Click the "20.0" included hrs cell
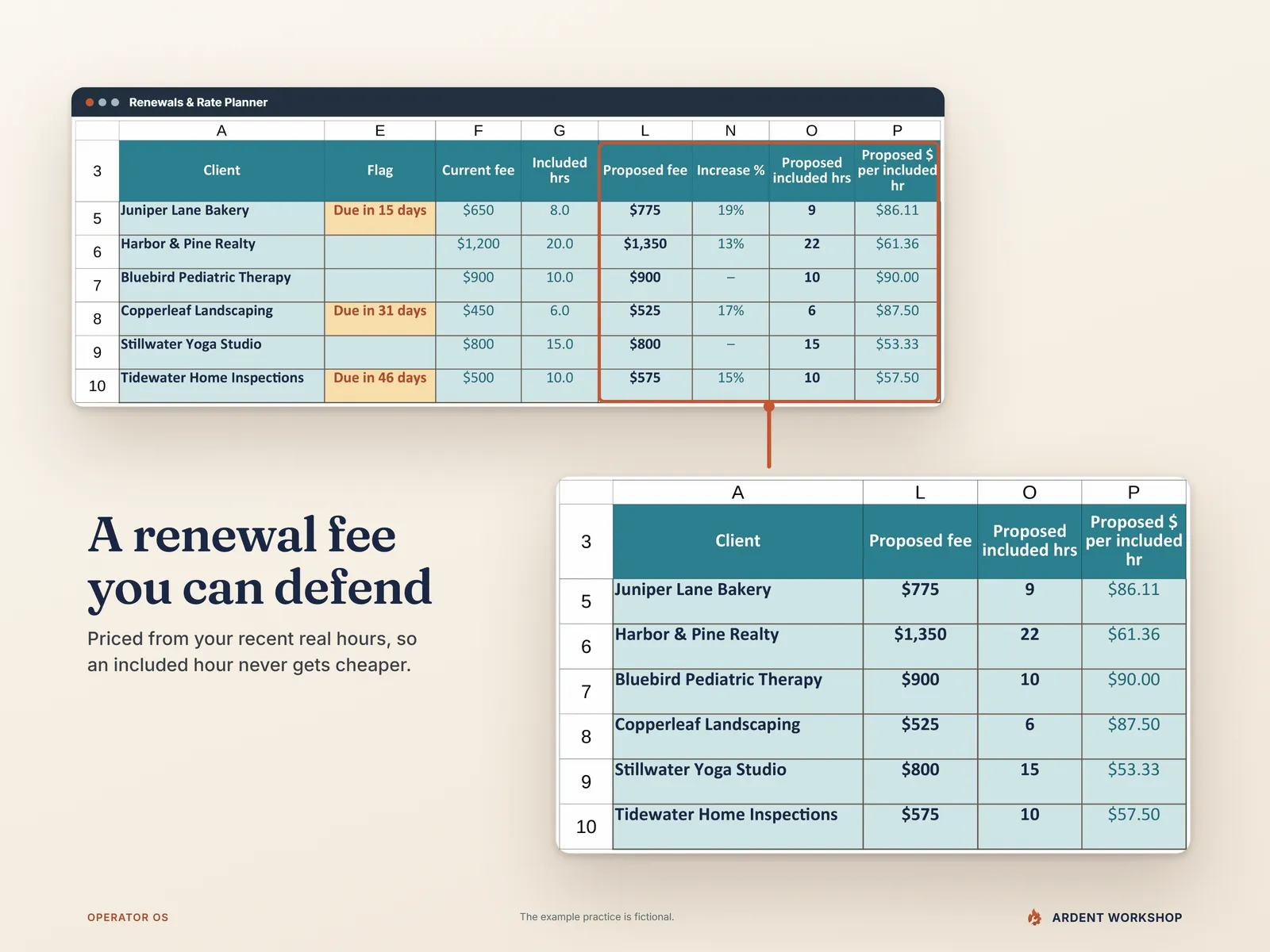 click(x=560, y=251)
